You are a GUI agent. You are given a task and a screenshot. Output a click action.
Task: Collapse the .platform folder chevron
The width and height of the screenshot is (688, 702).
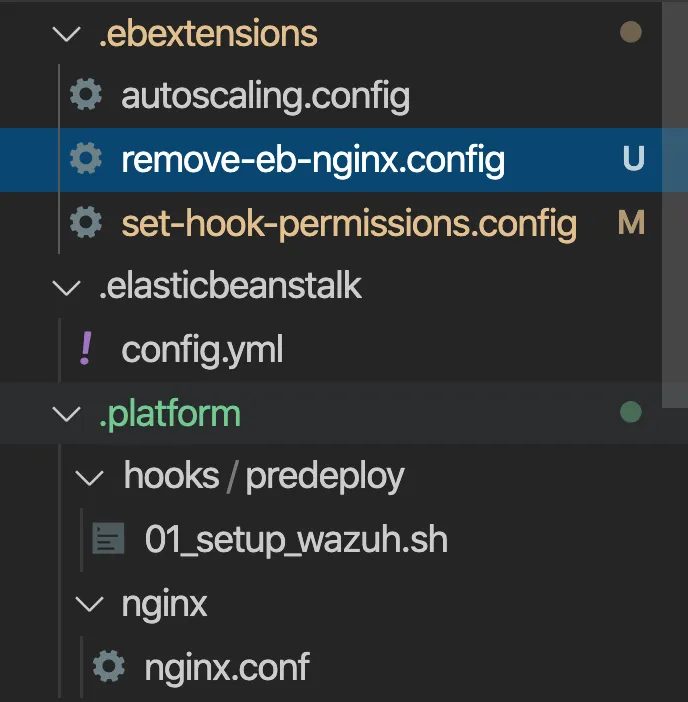[x=68, y=413]
